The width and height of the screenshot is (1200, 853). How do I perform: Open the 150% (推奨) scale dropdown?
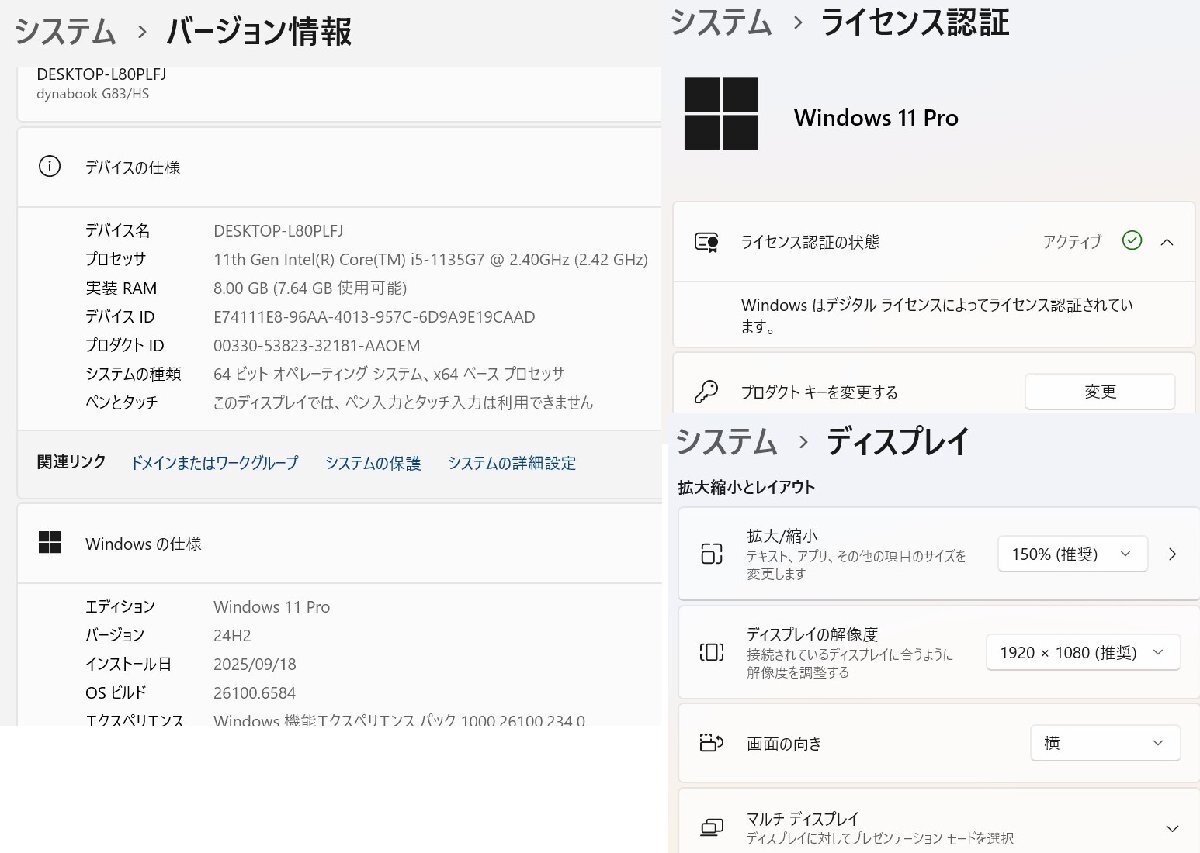[x=1073, y=554]
